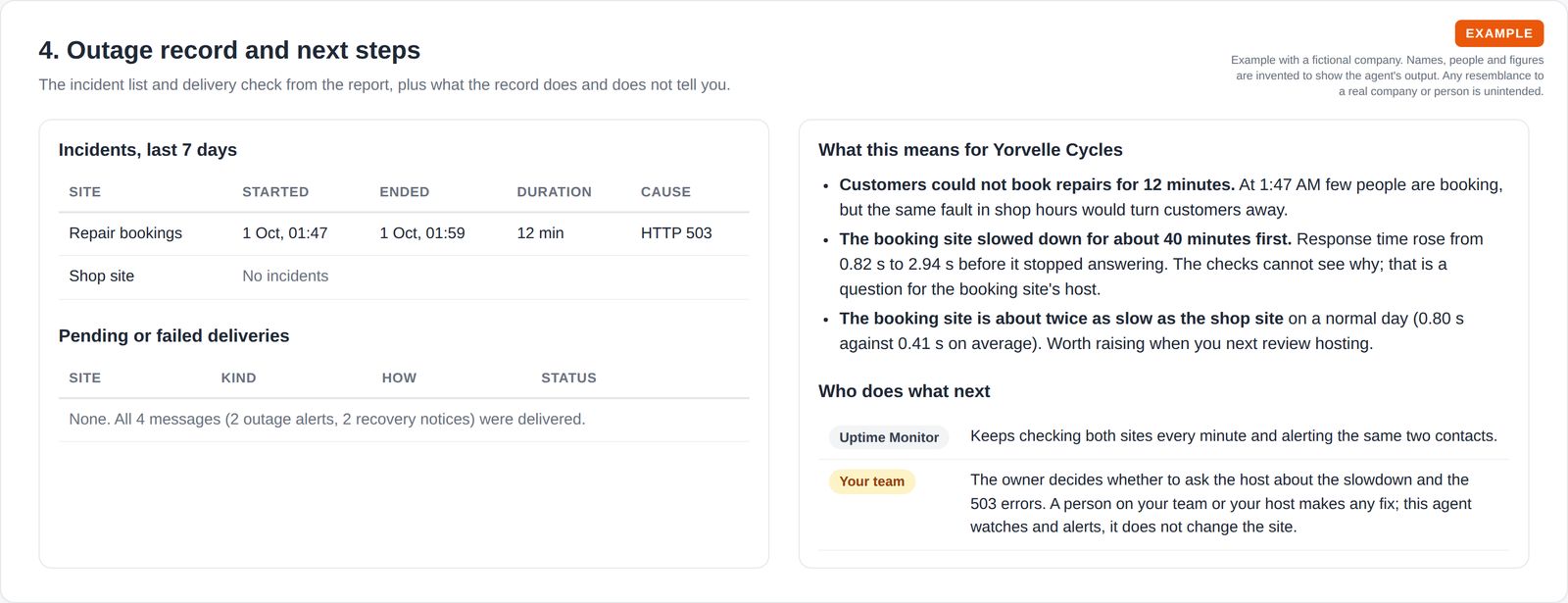Click the bullet about the booking site slowing for 40 minutes
Viewport: 1568px width, 603px height.
1161,264
